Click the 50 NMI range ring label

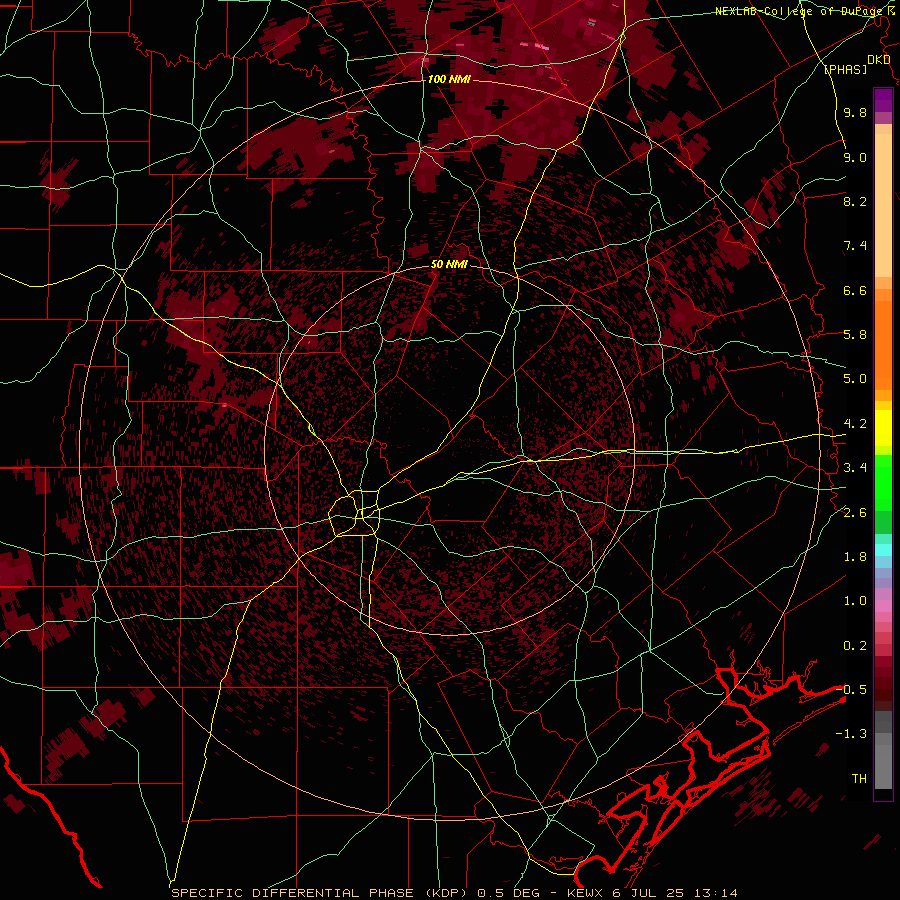click(449, 265)
